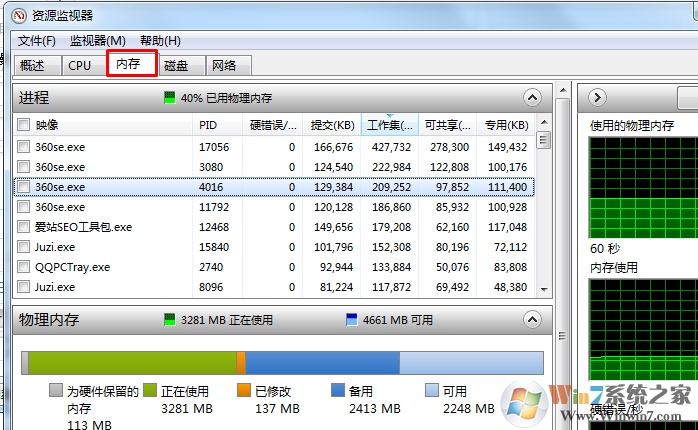Click the 137 MB 已修改 value
Viewport: 698px width, 430px height.
pos(277,408)
